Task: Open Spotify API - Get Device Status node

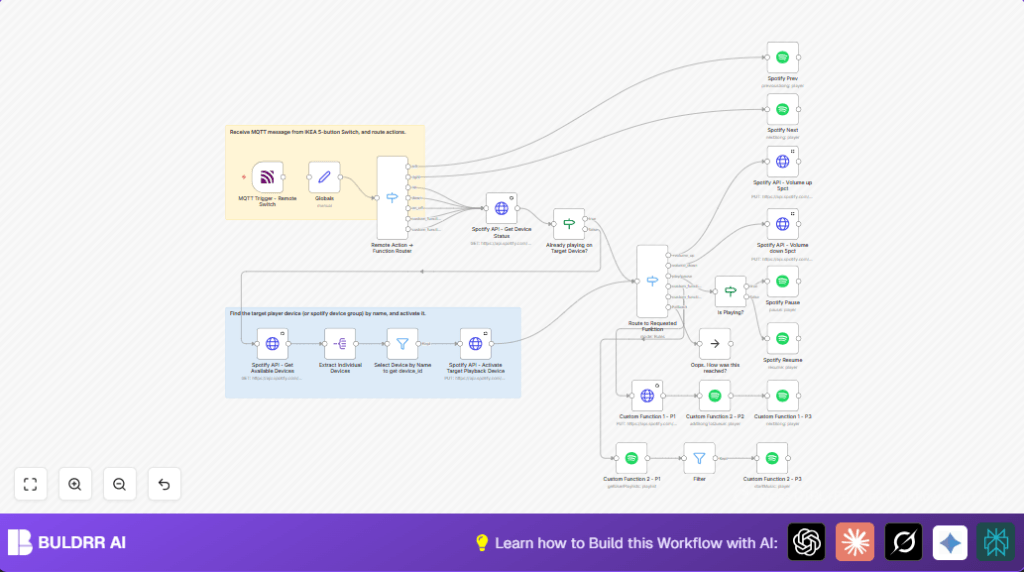Action: (x=502, y=208)
